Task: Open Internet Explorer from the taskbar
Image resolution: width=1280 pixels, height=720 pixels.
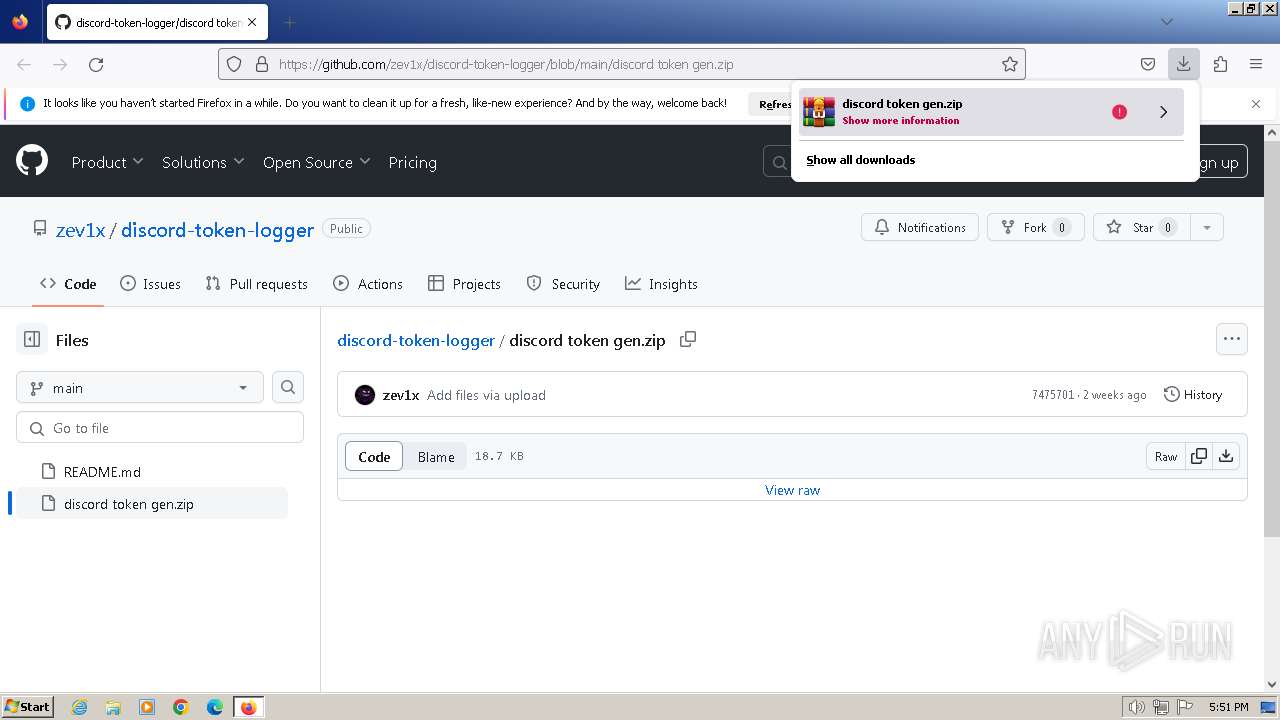Action: click(79, 707)
